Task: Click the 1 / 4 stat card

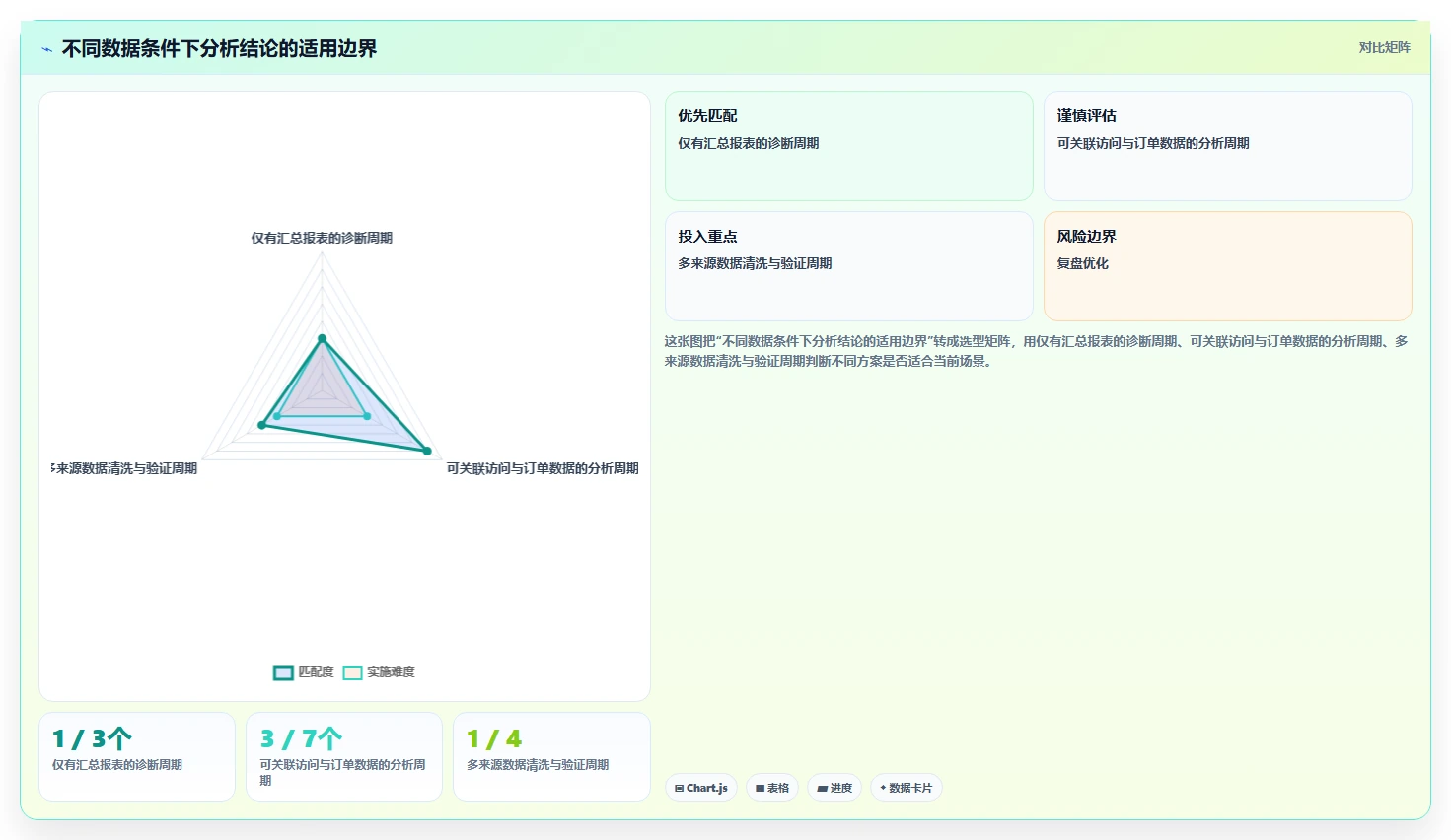Action: click(551, 756)
